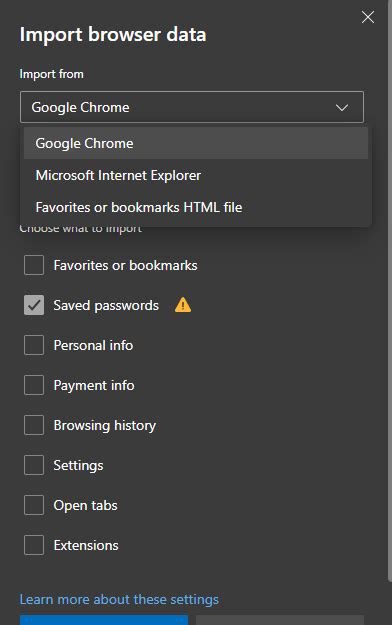Select Google Chrome from the dropdown list
Image resolution: width=392 pixels, height=625 pixels.
coord(196,143)
